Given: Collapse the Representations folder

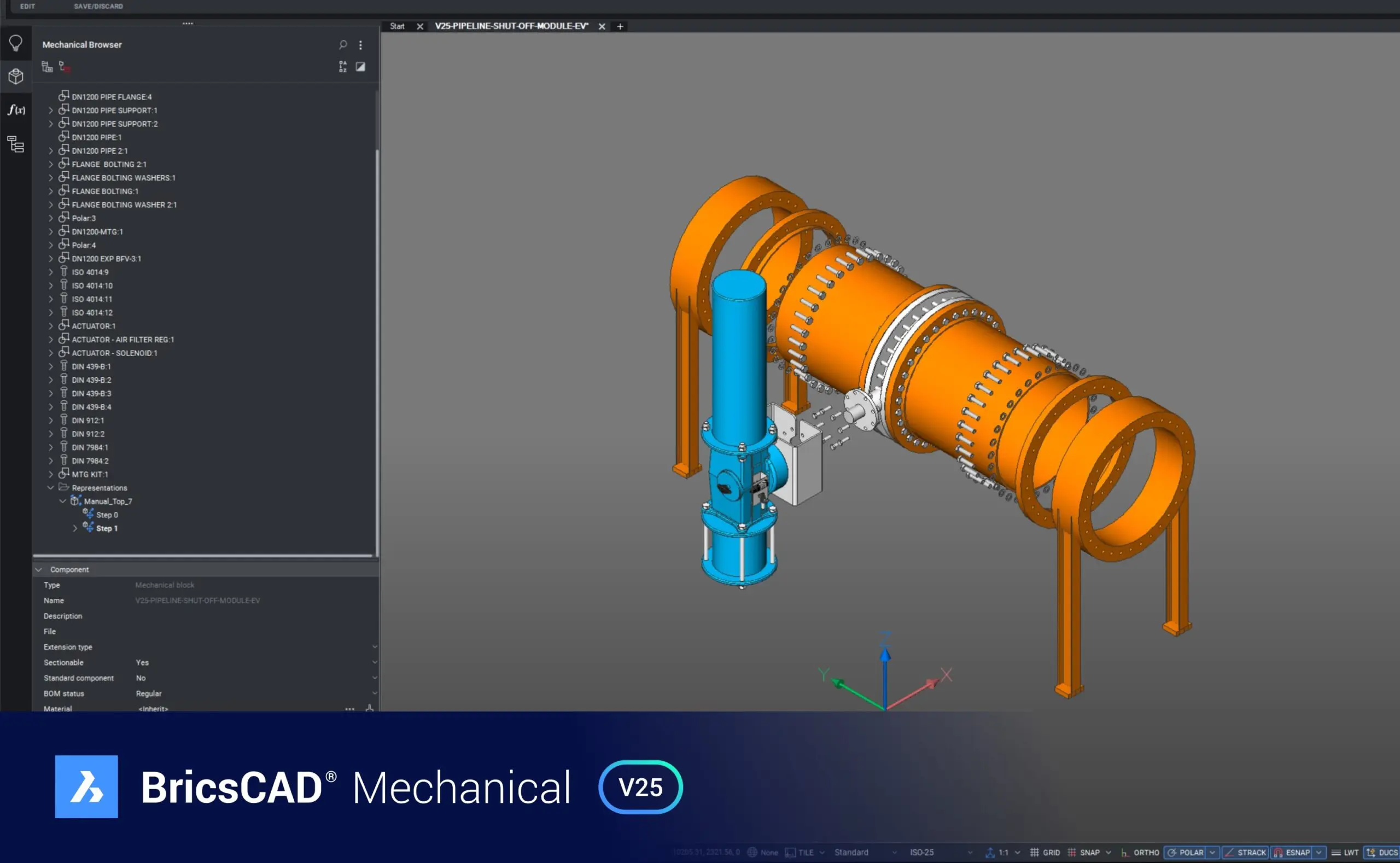Looking at the screenshot, I should pyautogui.click(x=51, y=487).
